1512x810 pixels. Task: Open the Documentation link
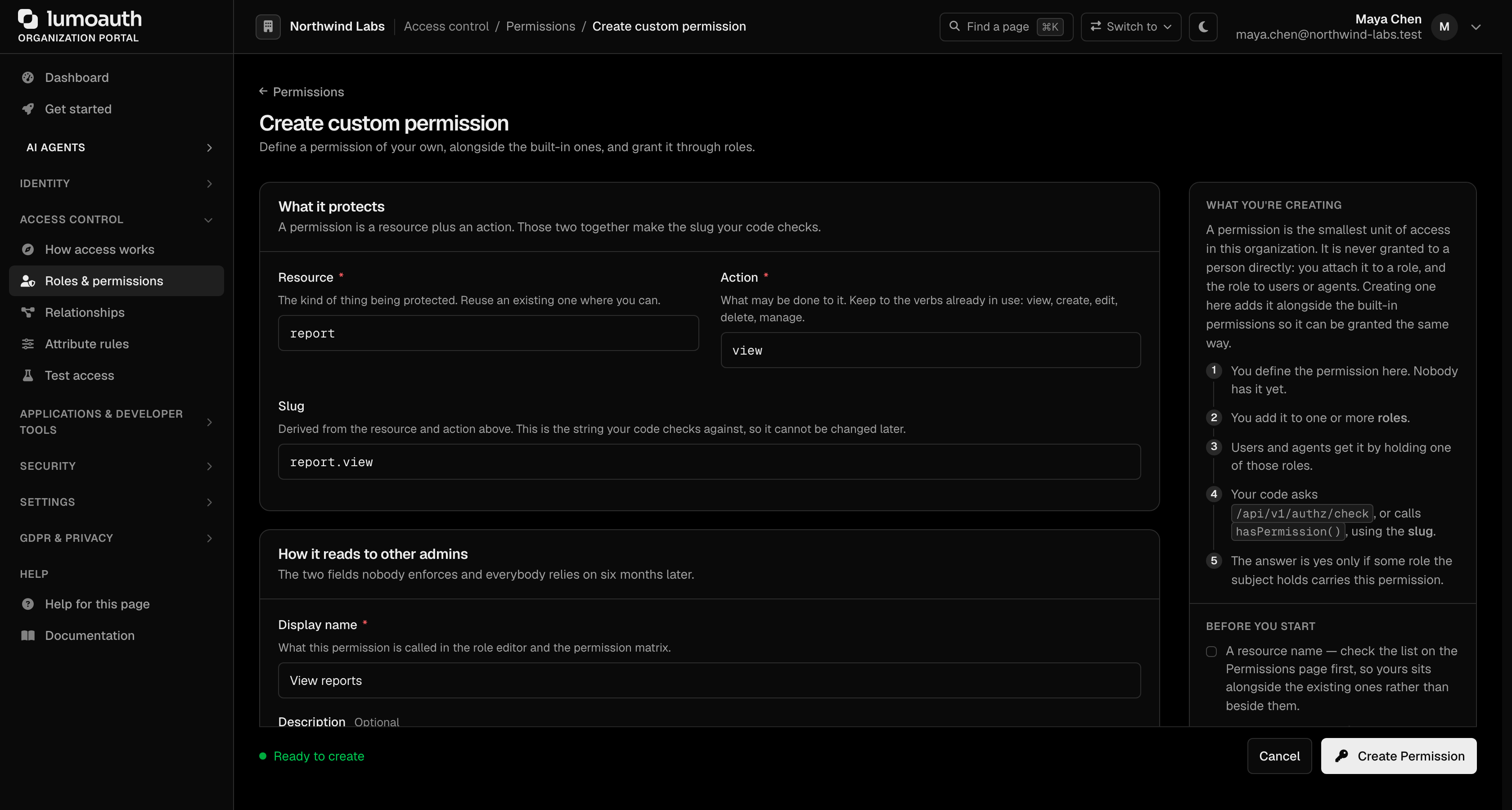pyautogui.click(x=116, y=636)
